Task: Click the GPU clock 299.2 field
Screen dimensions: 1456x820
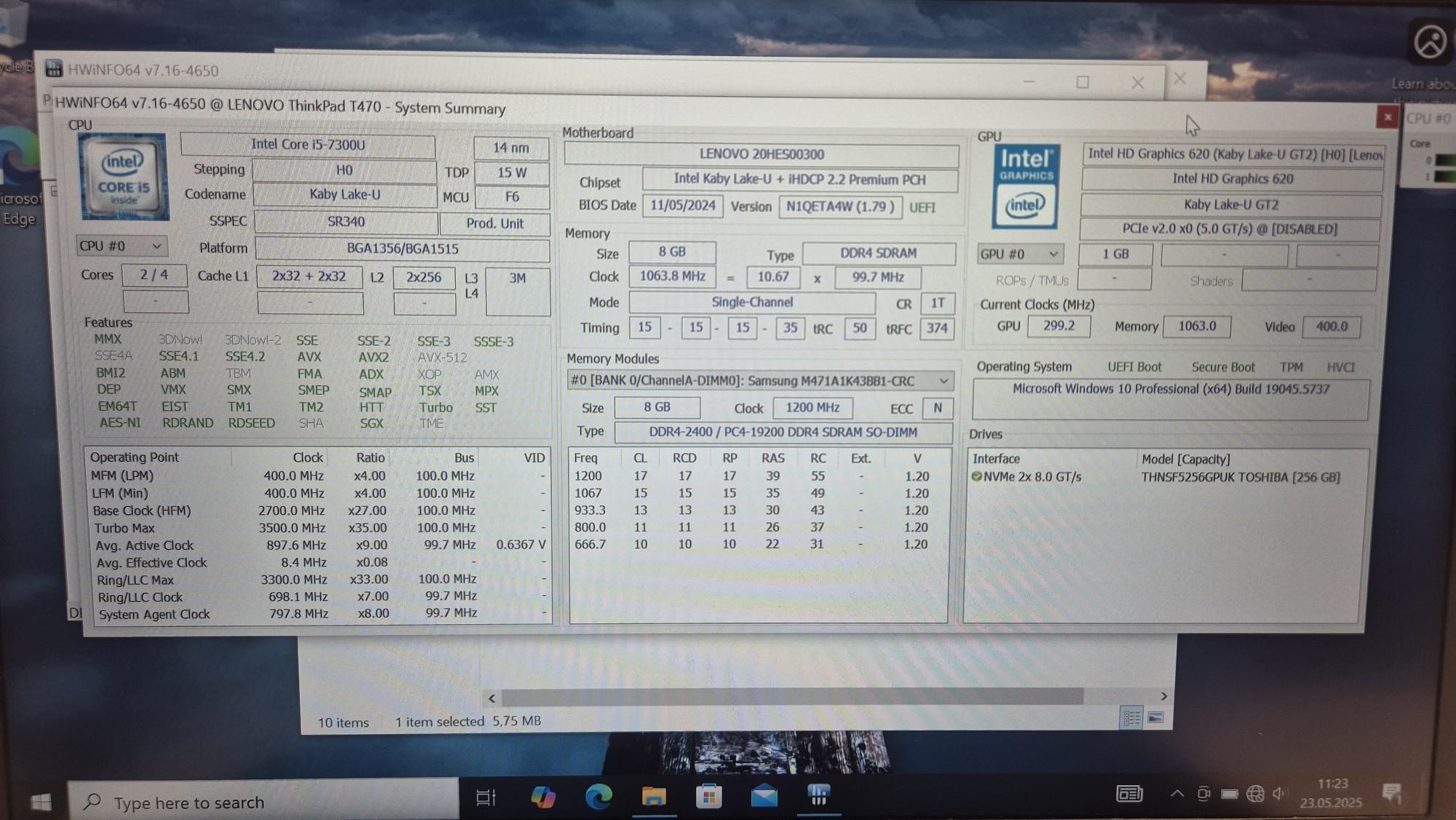Action: click(x=1059, y=326)
